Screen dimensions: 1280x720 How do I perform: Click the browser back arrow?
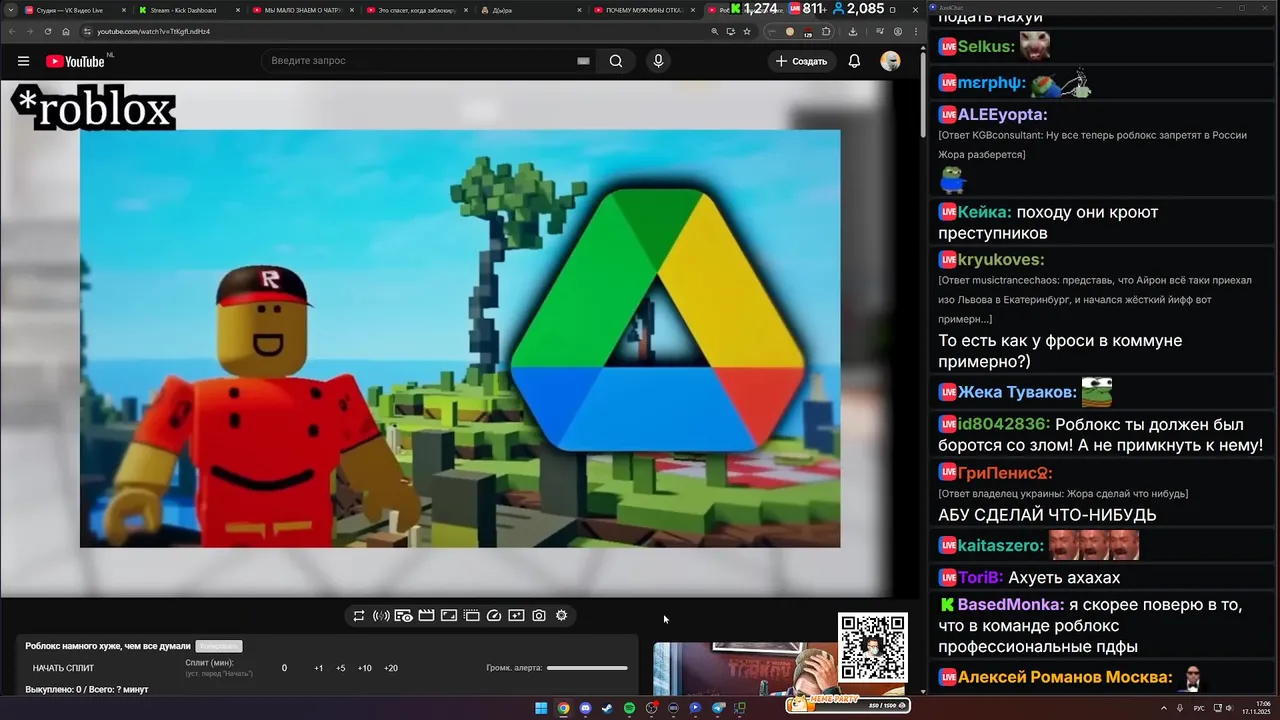coord(12,31)
